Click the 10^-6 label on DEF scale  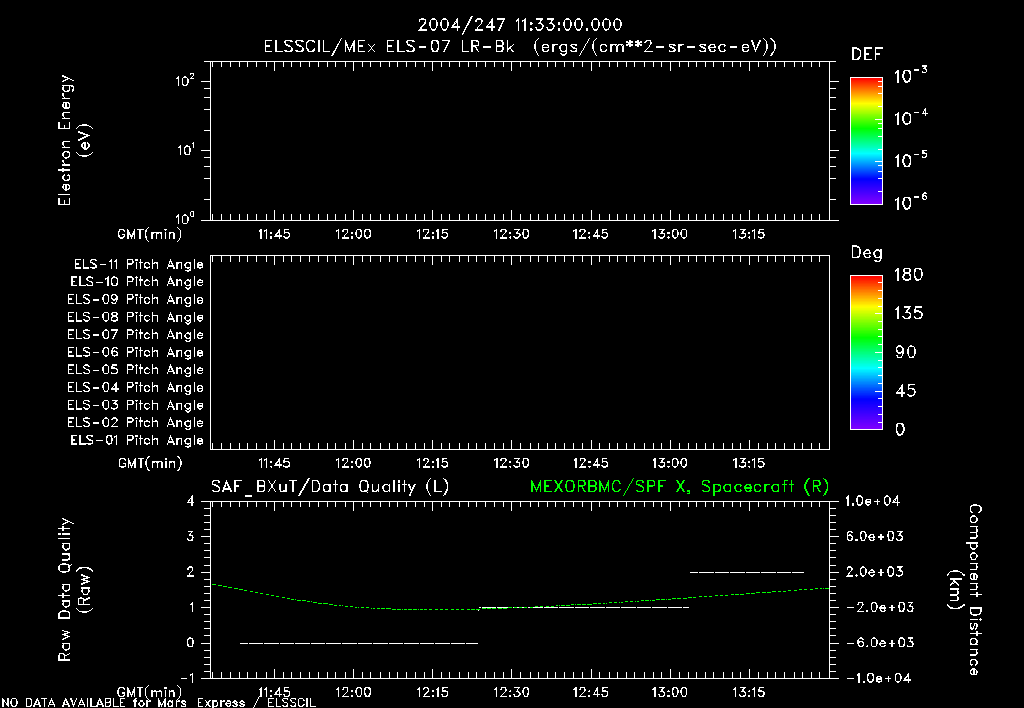click(x=911, y=202)
